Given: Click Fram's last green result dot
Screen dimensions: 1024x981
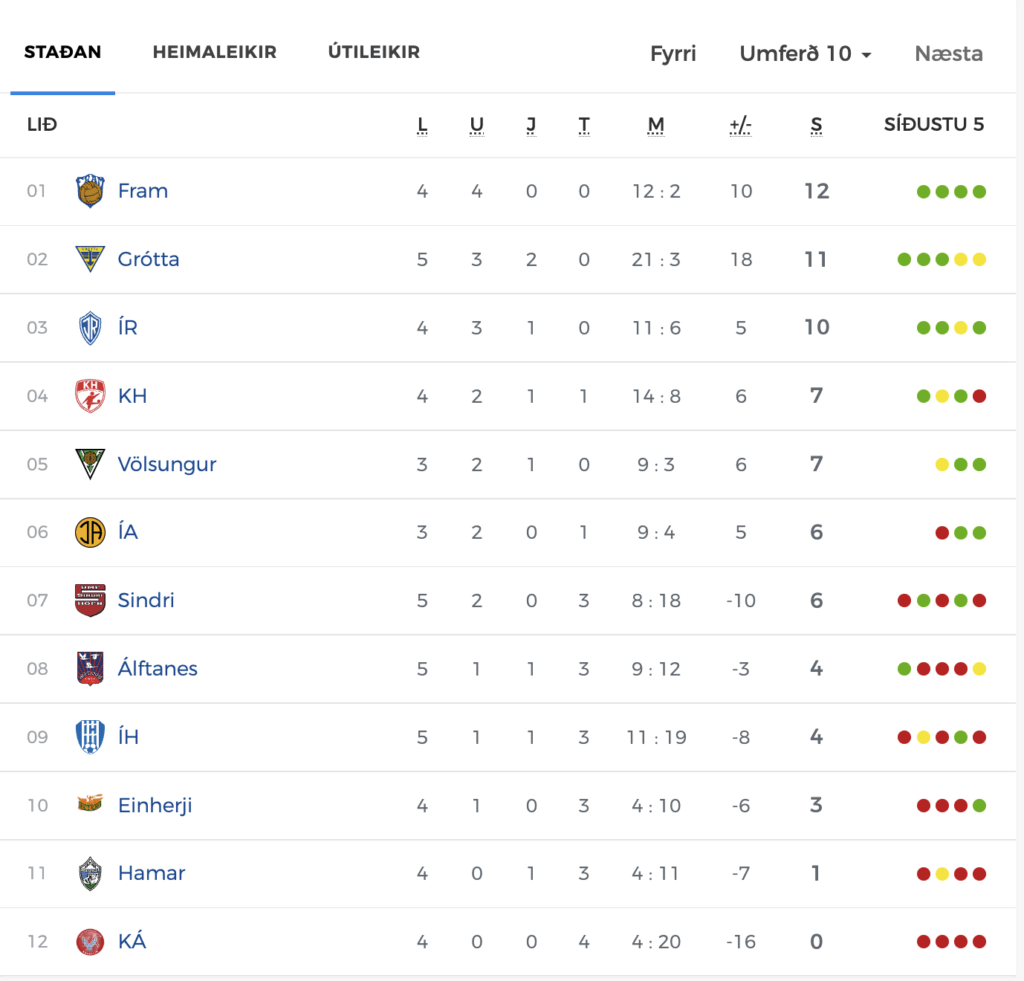Looking at the screenshot, I should tap(979, 191).
